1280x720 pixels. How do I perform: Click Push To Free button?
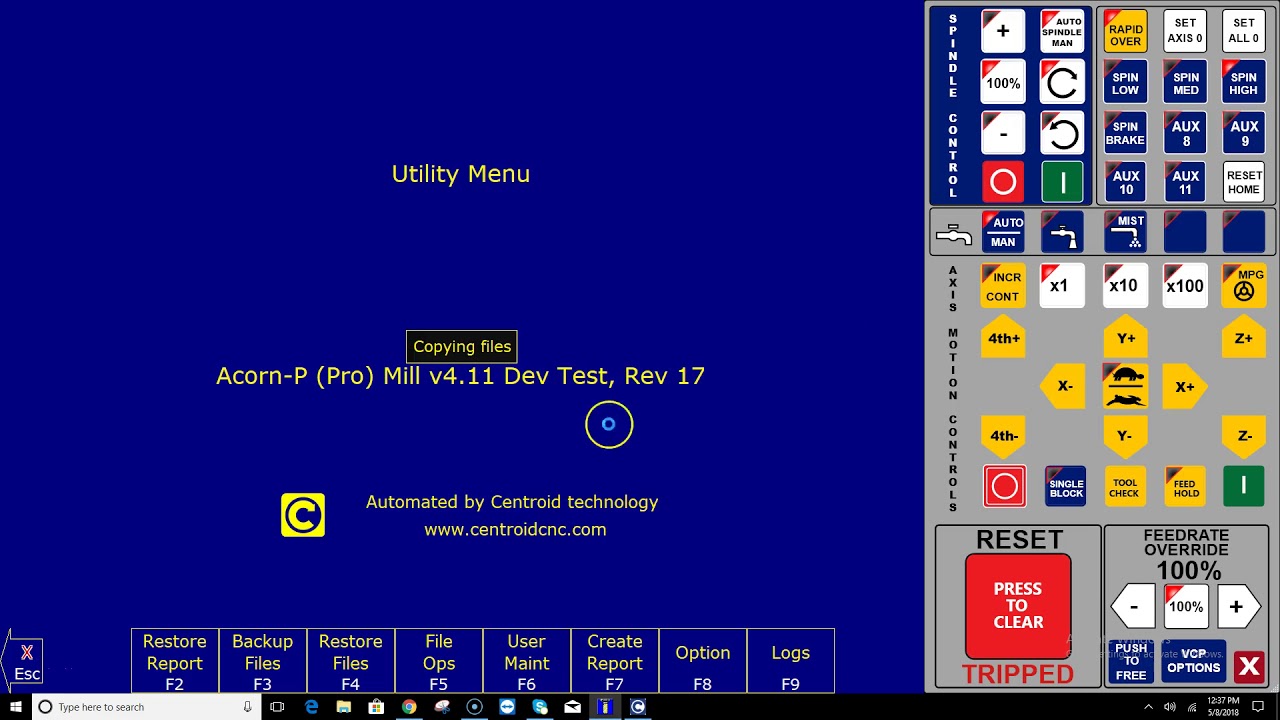coord(1131,662)
